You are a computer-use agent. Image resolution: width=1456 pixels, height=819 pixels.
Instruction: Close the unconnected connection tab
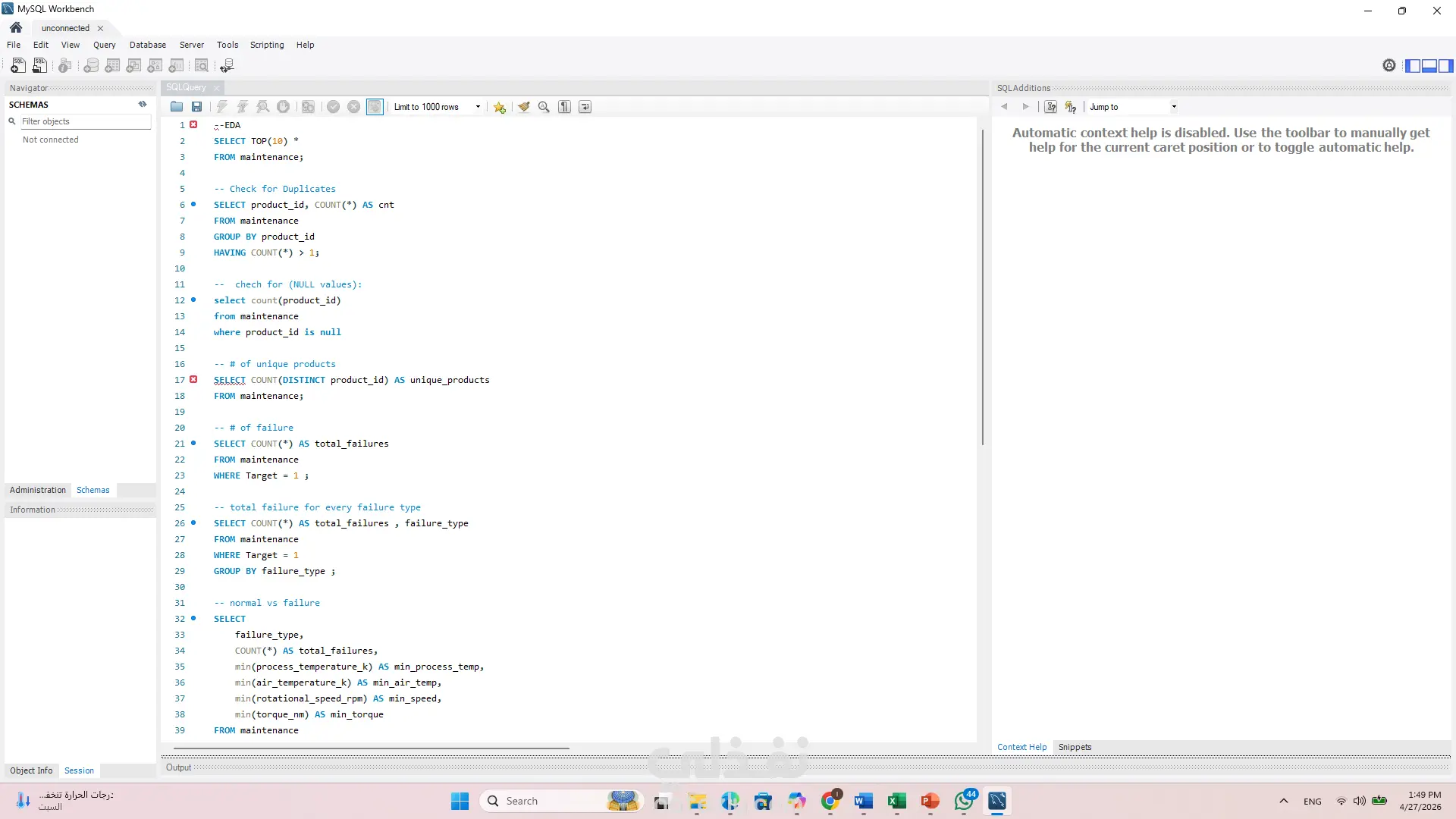(x=100, y=28)
